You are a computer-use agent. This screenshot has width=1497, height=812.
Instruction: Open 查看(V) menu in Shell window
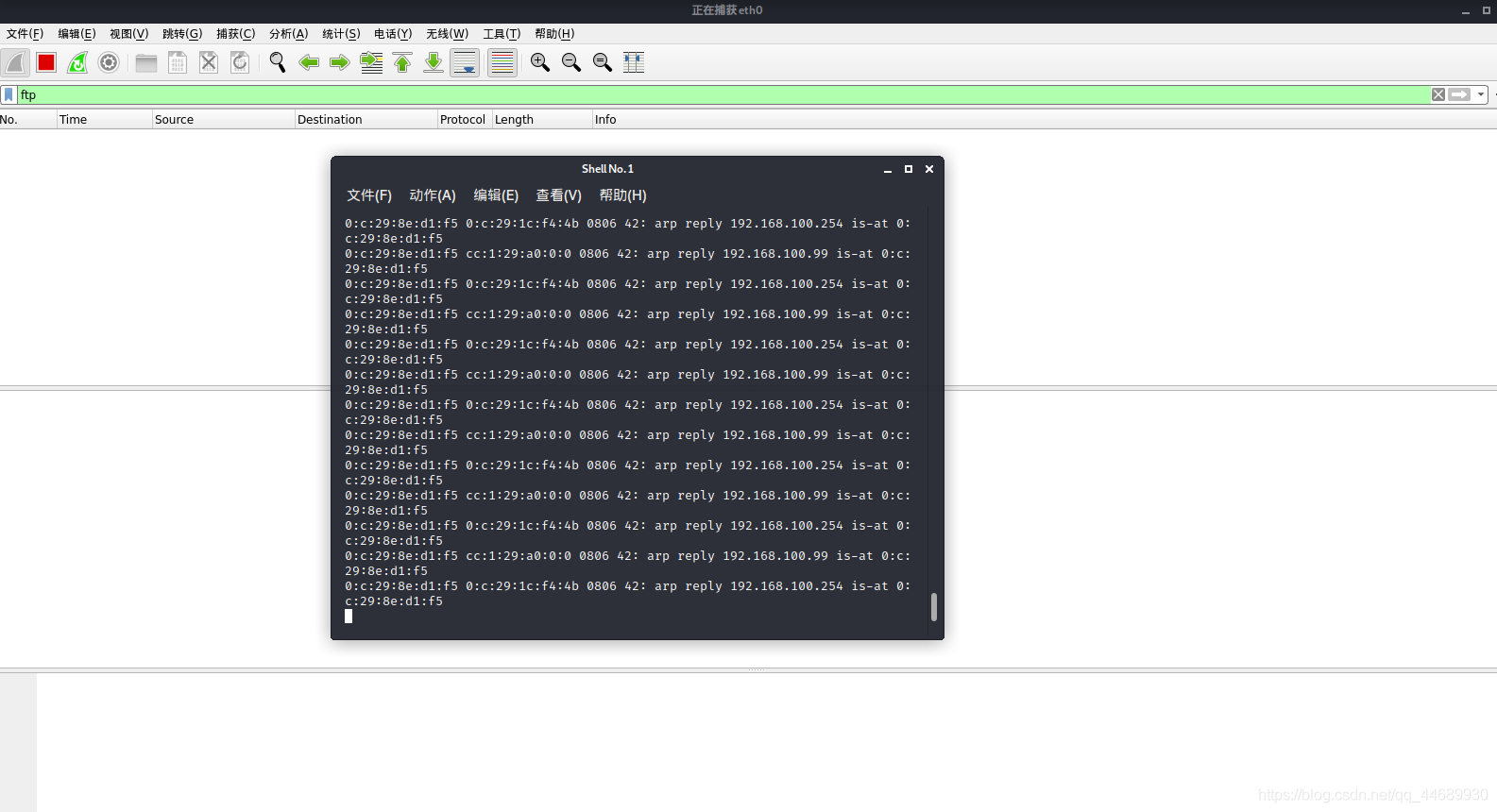(559, 195)
